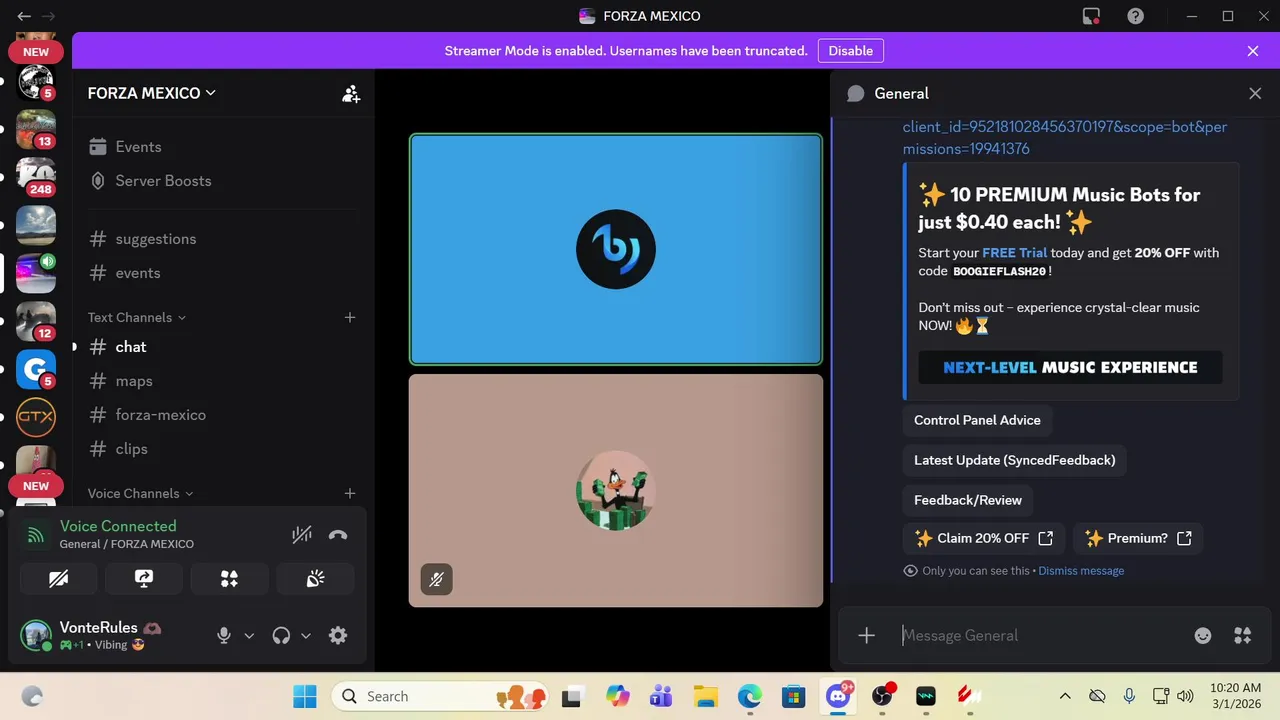Focus the Message General input field
Viewport: 1280px width, 720px height.
pos(1040,635)
